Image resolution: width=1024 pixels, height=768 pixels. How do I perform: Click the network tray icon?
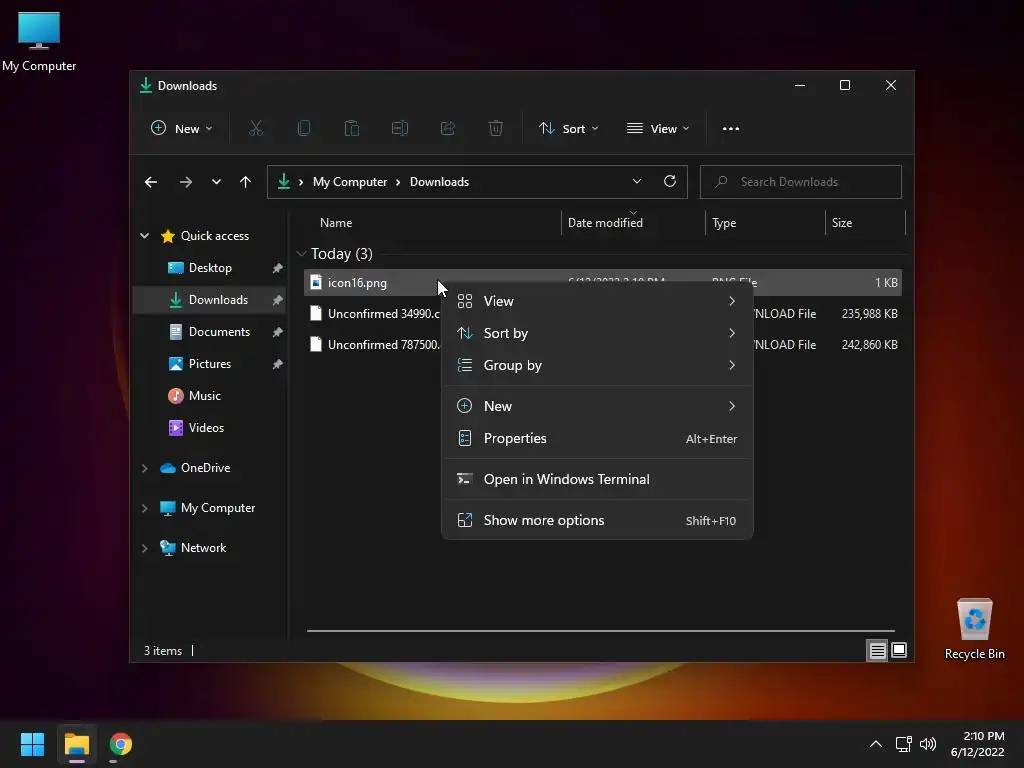(904, 744)
